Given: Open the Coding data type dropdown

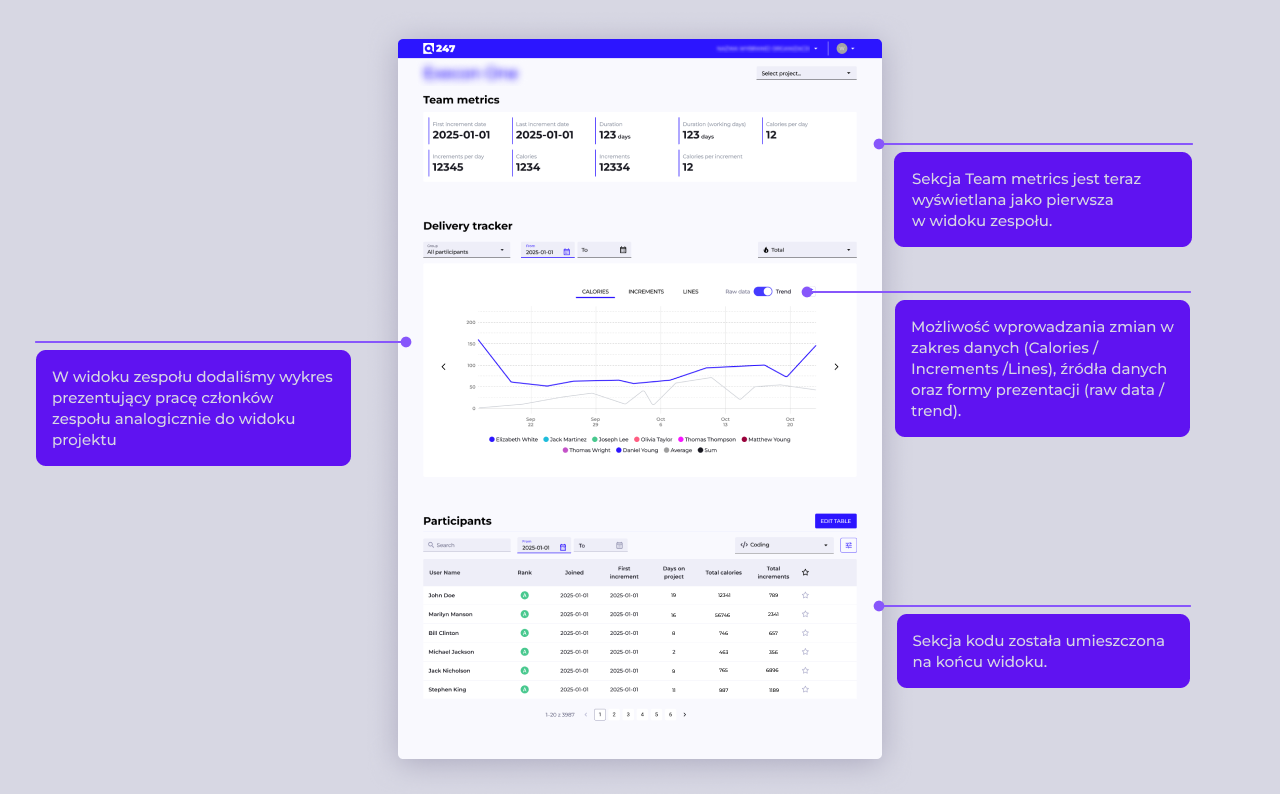Looking at the screenshot, I should (x=784, y=545).
